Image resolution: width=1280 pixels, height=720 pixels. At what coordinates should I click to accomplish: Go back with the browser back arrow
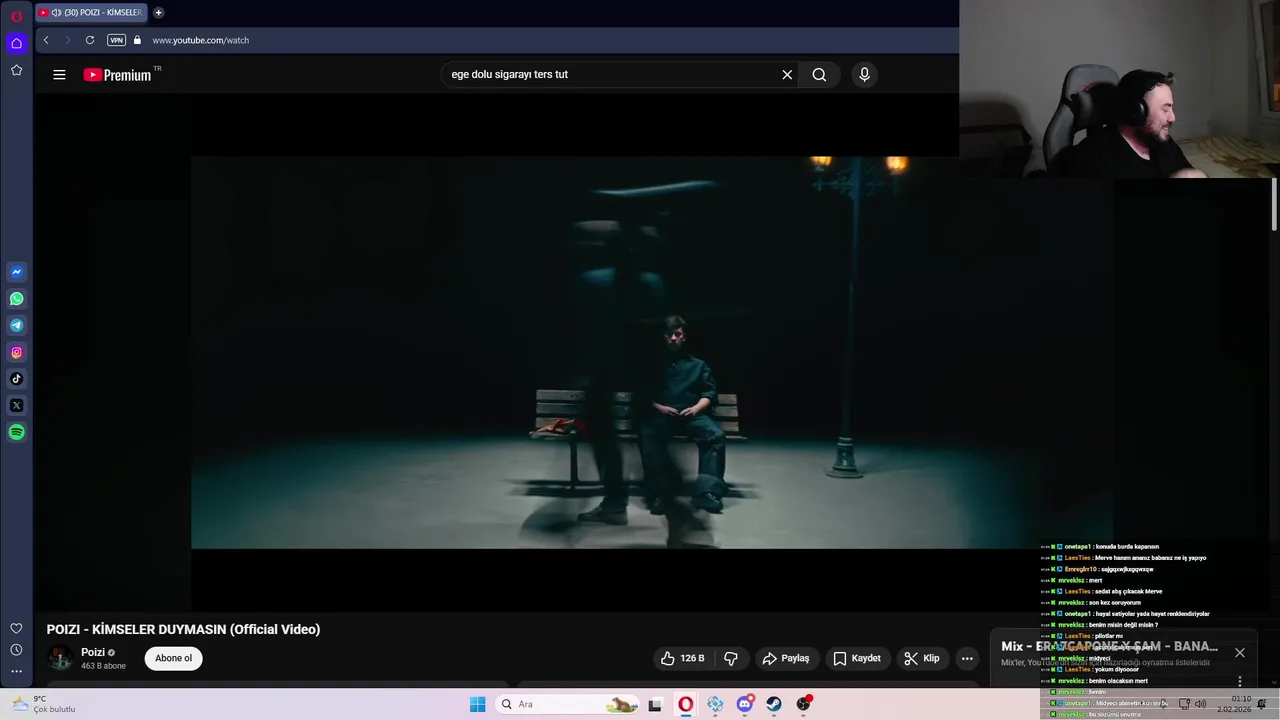pyautogui.click(x=46, y=40)
